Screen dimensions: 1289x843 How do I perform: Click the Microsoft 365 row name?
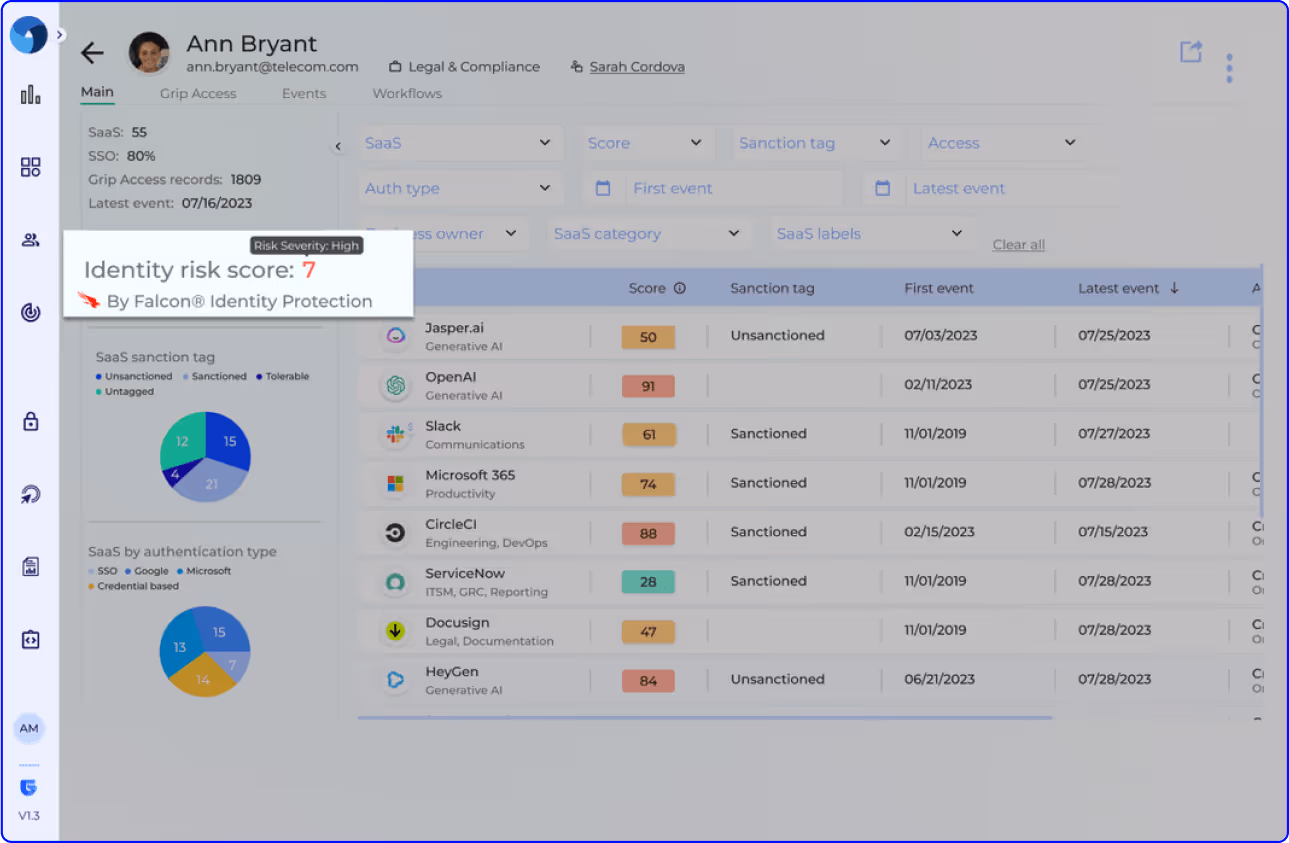(470, 475)
